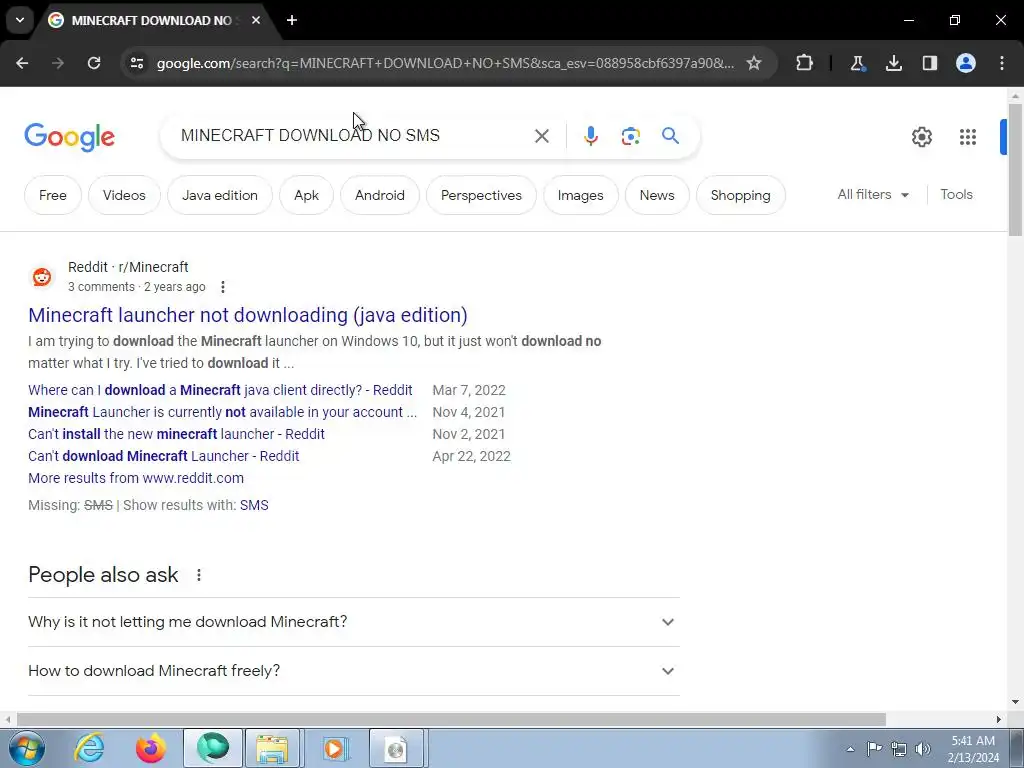The width and height of the screenshot is (1024, 768).
Task: Open 'More results from www.reddit.com'
Action: click(136, 478)
